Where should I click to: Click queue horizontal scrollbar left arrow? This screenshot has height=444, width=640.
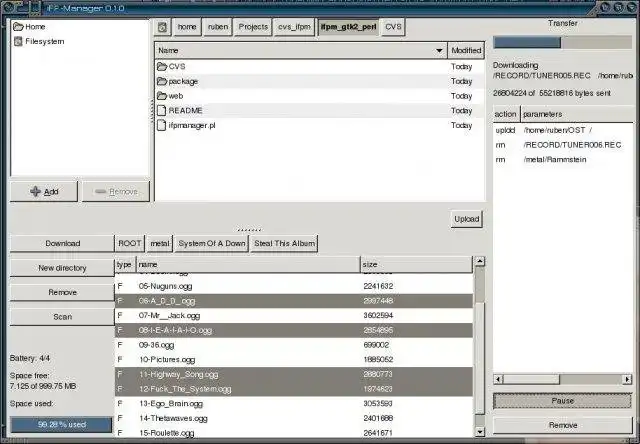pos(498,380)
